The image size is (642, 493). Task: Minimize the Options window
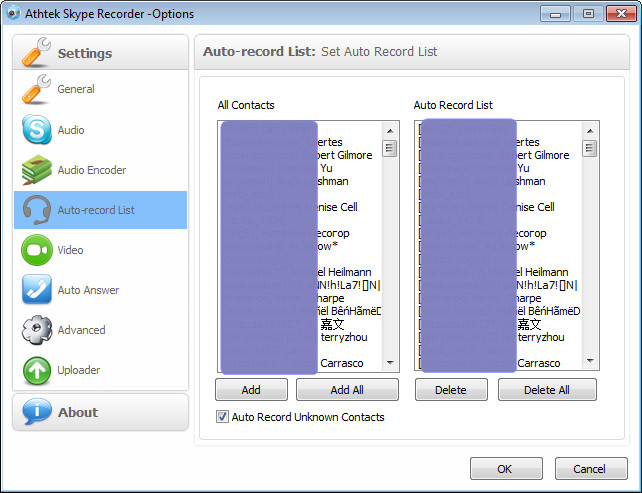[555, 14]
